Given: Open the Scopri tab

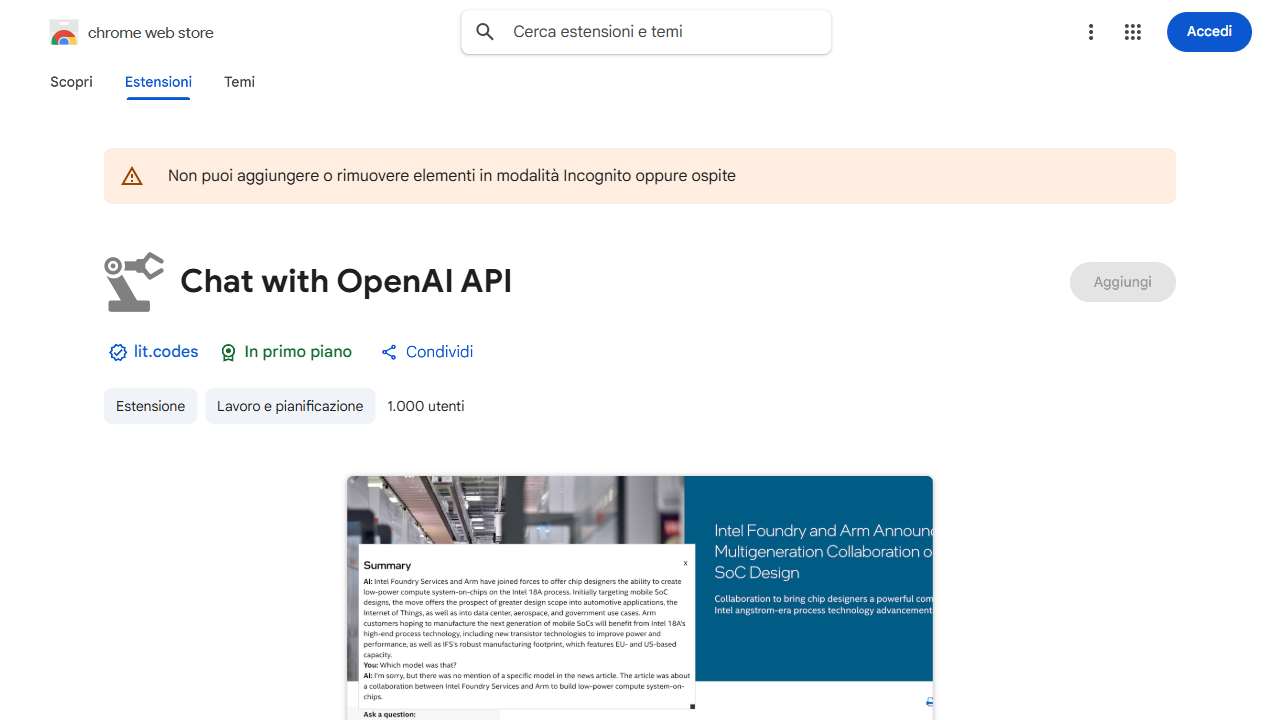Looking at the screenshot, I should coord(71,82).
